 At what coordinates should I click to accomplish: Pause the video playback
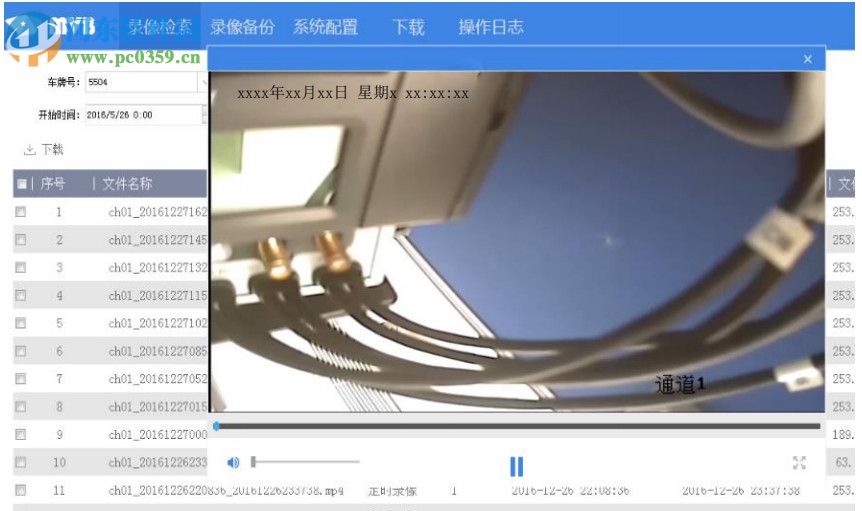pyautogui.click(x=516, y=466)
